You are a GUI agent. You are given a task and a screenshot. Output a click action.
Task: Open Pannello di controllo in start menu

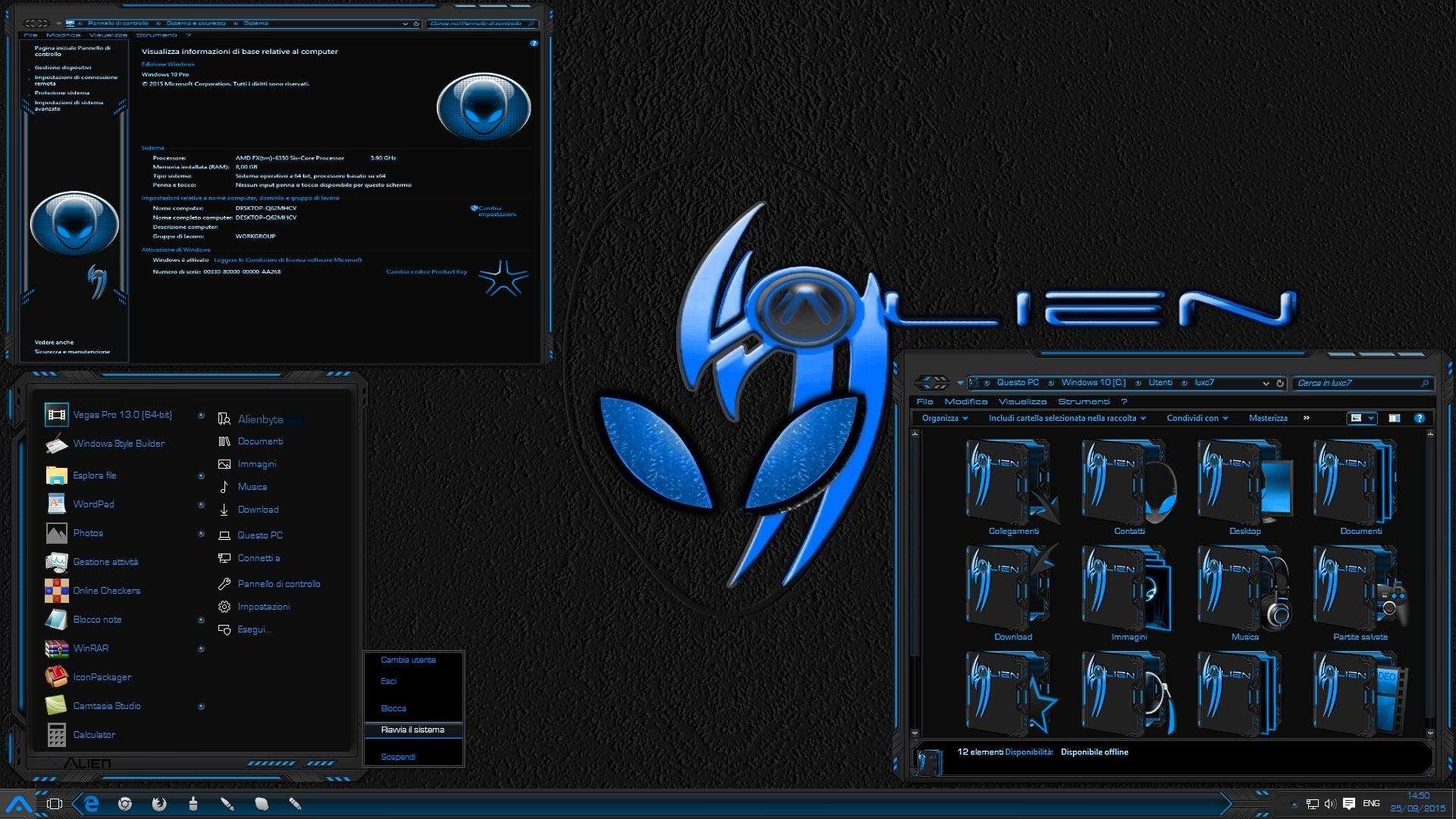coord(278,584)
